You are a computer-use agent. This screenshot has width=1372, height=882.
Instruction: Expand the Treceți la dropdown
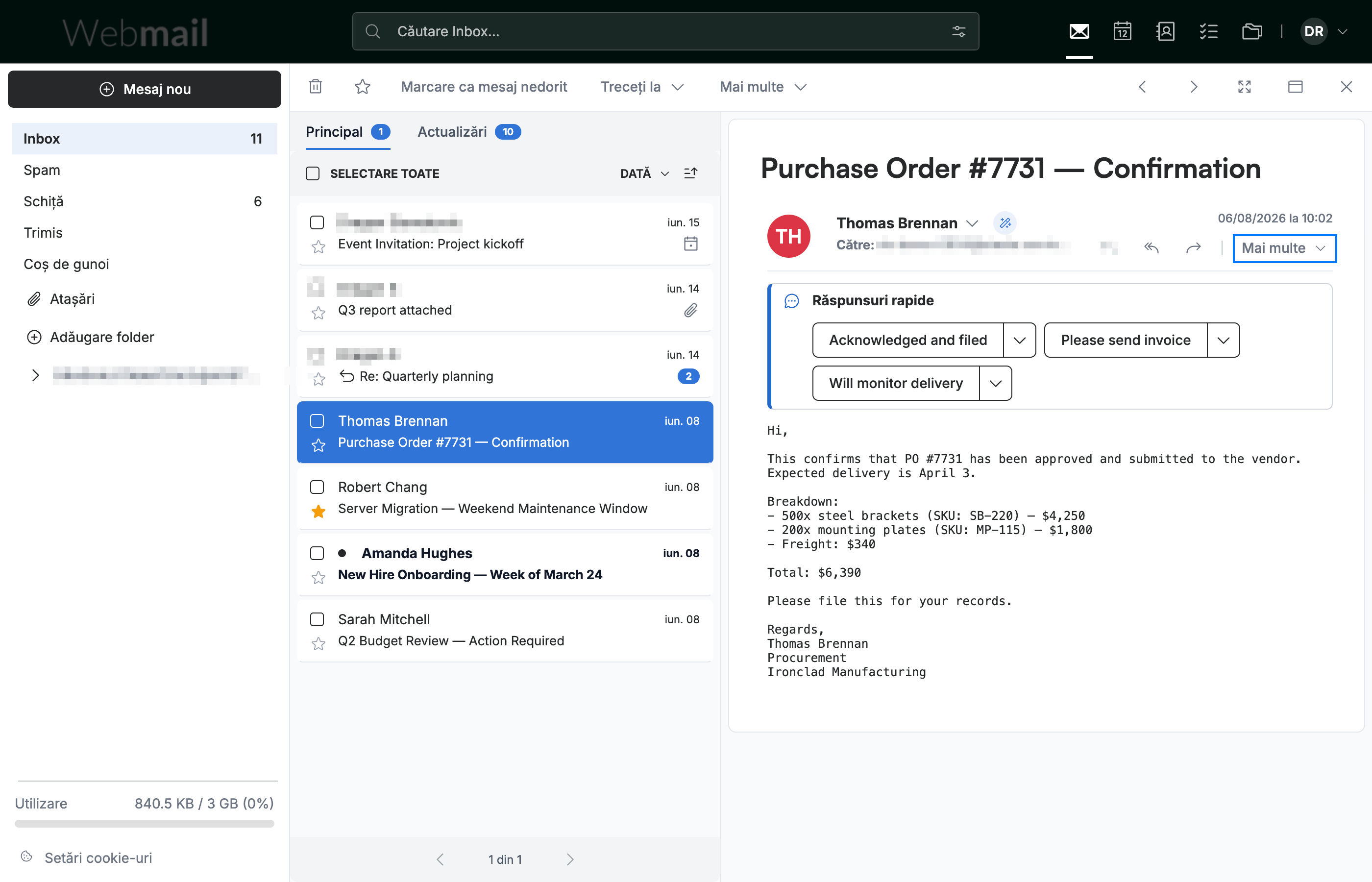[642, 87]
